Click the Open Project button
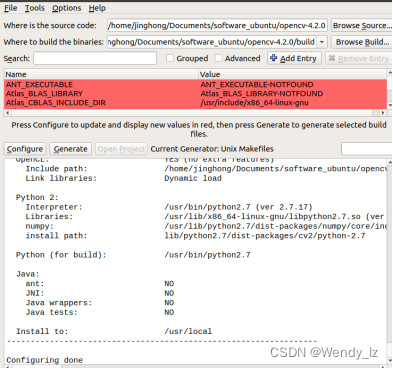The height and width of the screenshot is (369, 393). [121, 149]
